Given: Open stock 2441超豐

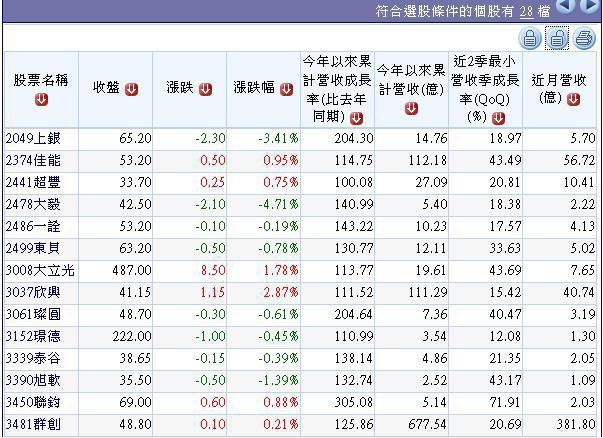Looking at the screenshot, I should pos(33,182).
